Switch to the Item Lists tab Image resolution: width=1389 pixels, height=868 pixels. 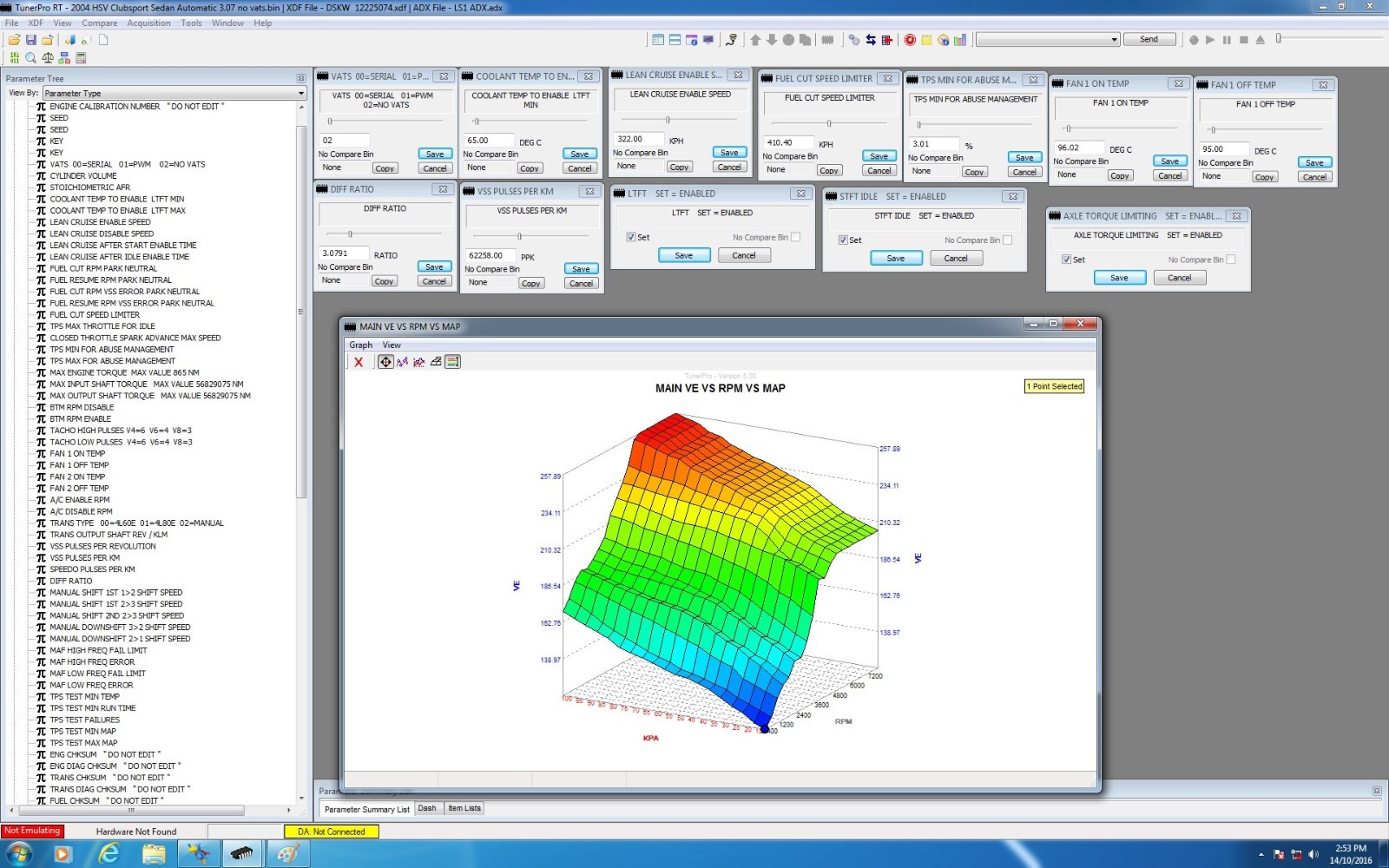click(x=464, y=808)
